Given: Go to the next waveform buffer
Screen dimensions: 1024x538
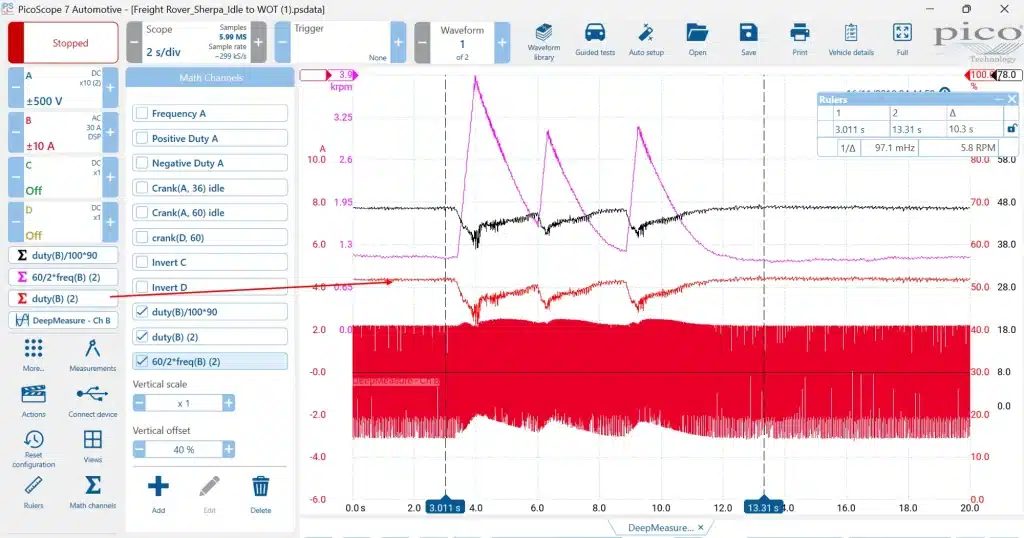Looking at the screenshot, I should [x=502, y=42].
